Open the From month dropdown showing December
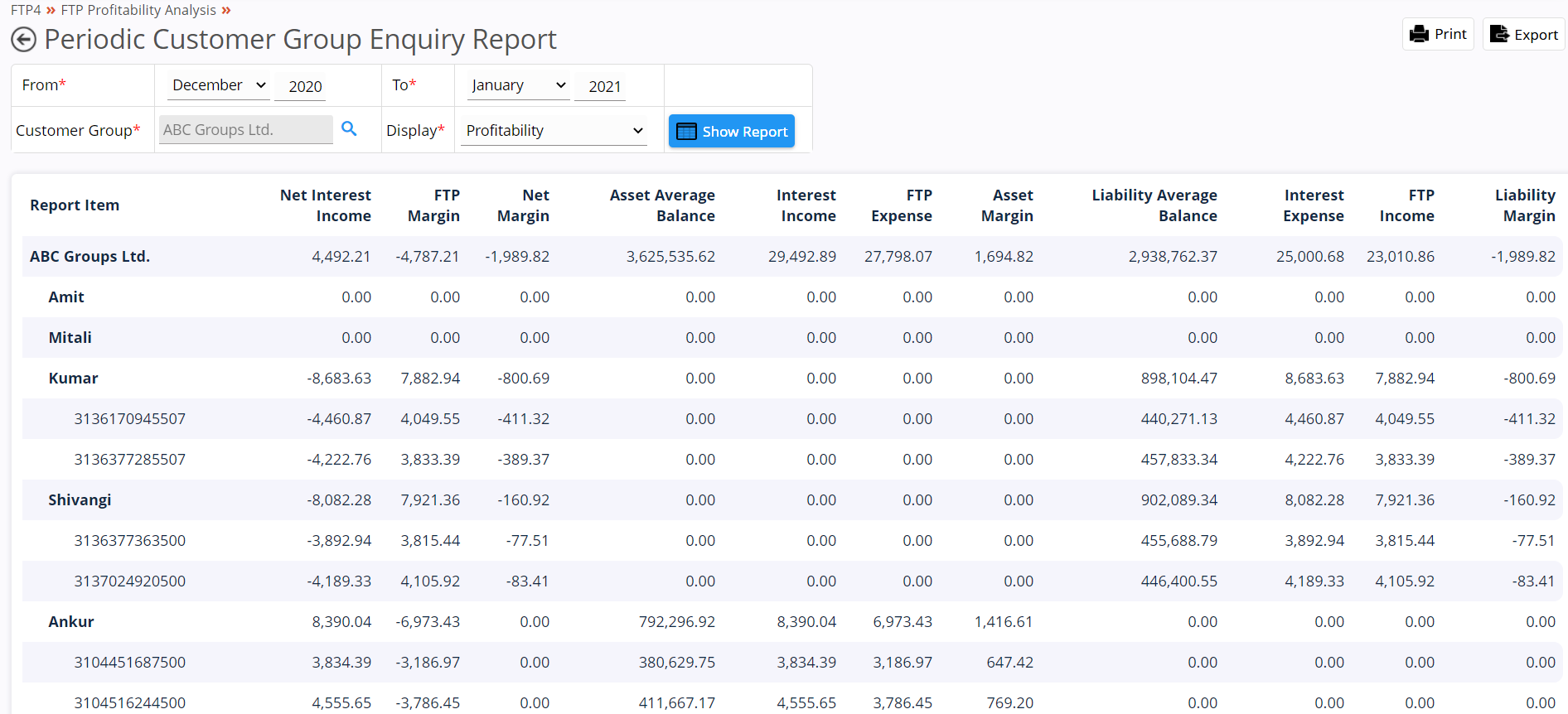Viewport: 1568px width, 714px height. tap(219, 85)
